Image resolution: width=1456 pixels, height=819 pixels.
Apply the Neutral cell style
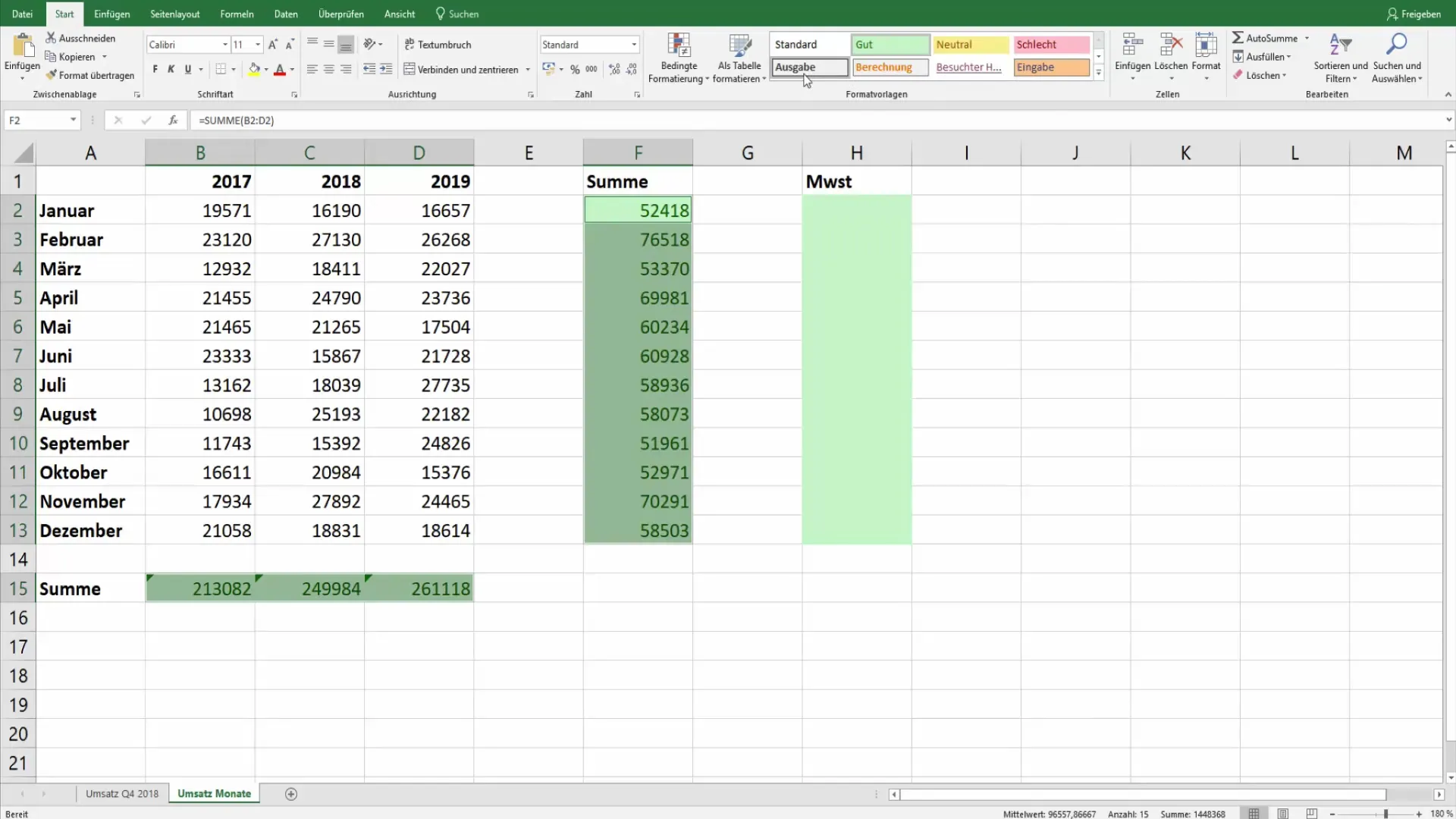[971, 45]
